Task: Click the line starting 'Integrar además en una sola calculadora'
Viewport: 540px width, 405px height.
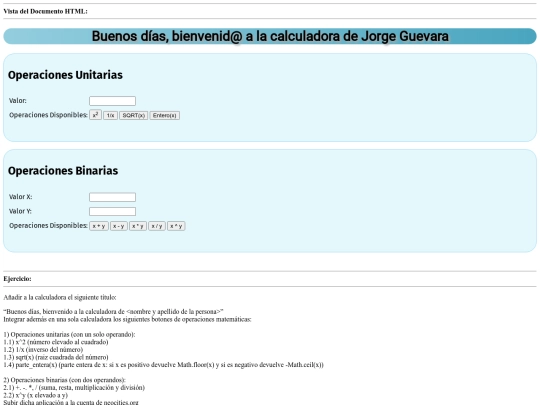Action: click(x=127, y=319)
